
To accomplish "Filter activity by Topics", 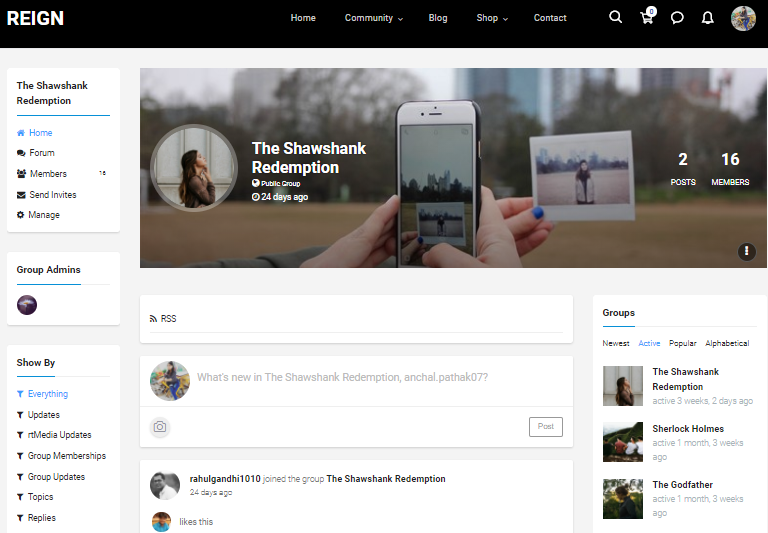I will pyautogui.click(x=35, y=497).
